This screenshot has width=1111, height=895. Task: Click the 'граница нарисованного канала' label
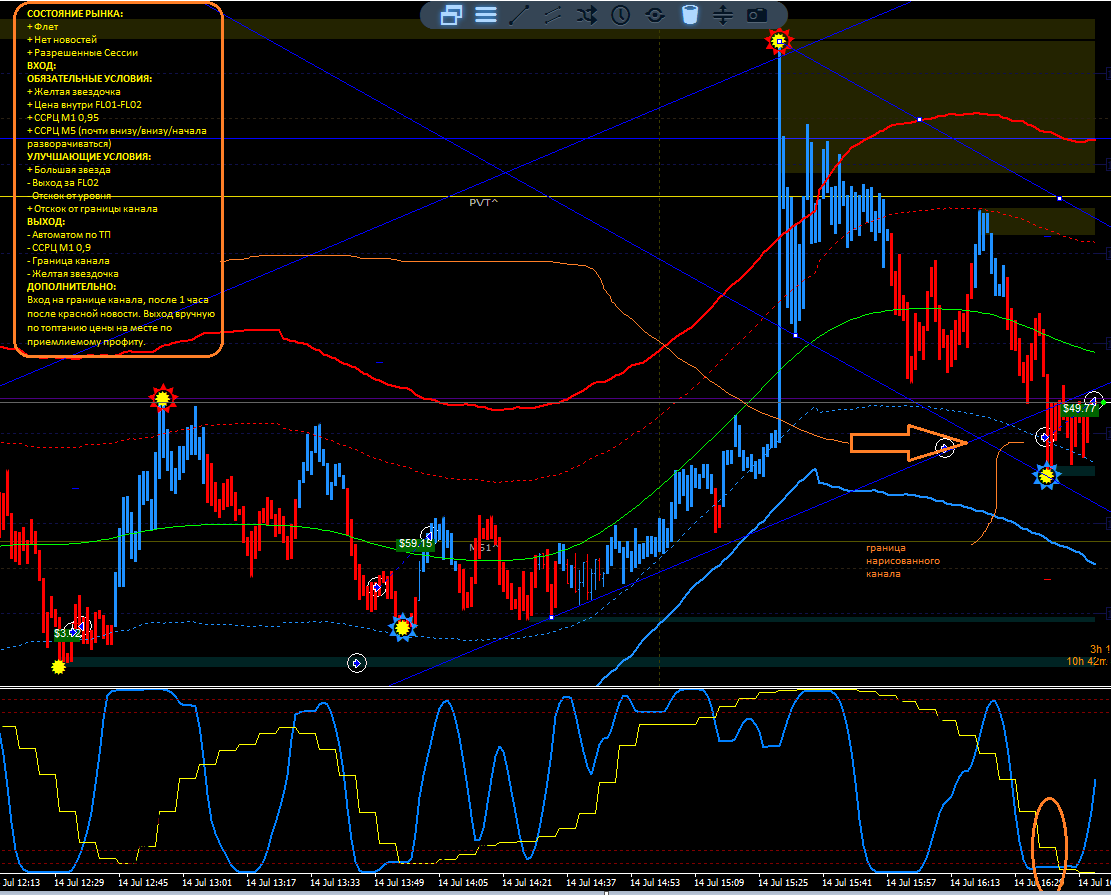(903, 561)
